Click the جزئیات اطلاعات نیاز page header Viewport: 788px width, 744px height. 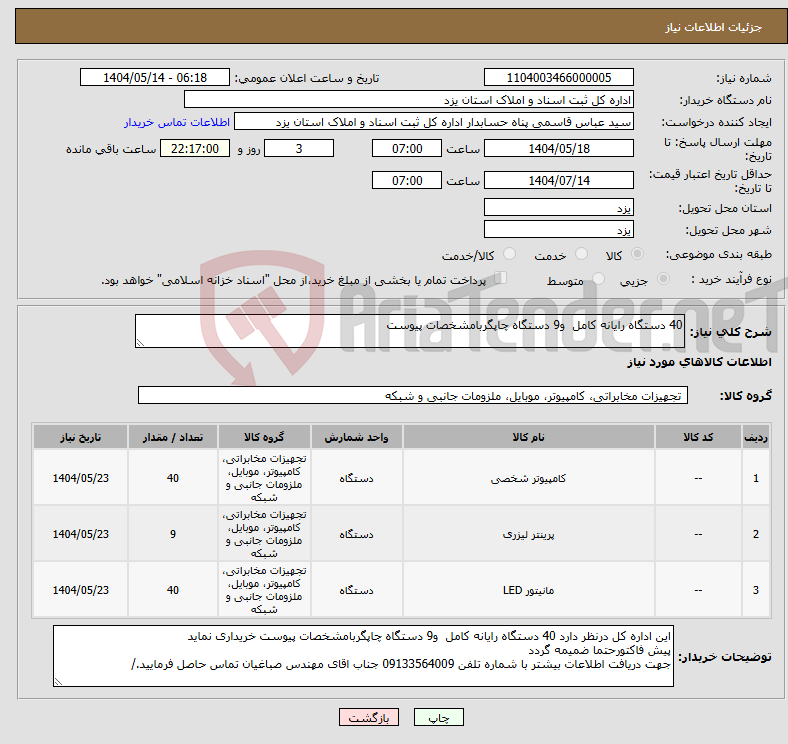tap(713, 27)
